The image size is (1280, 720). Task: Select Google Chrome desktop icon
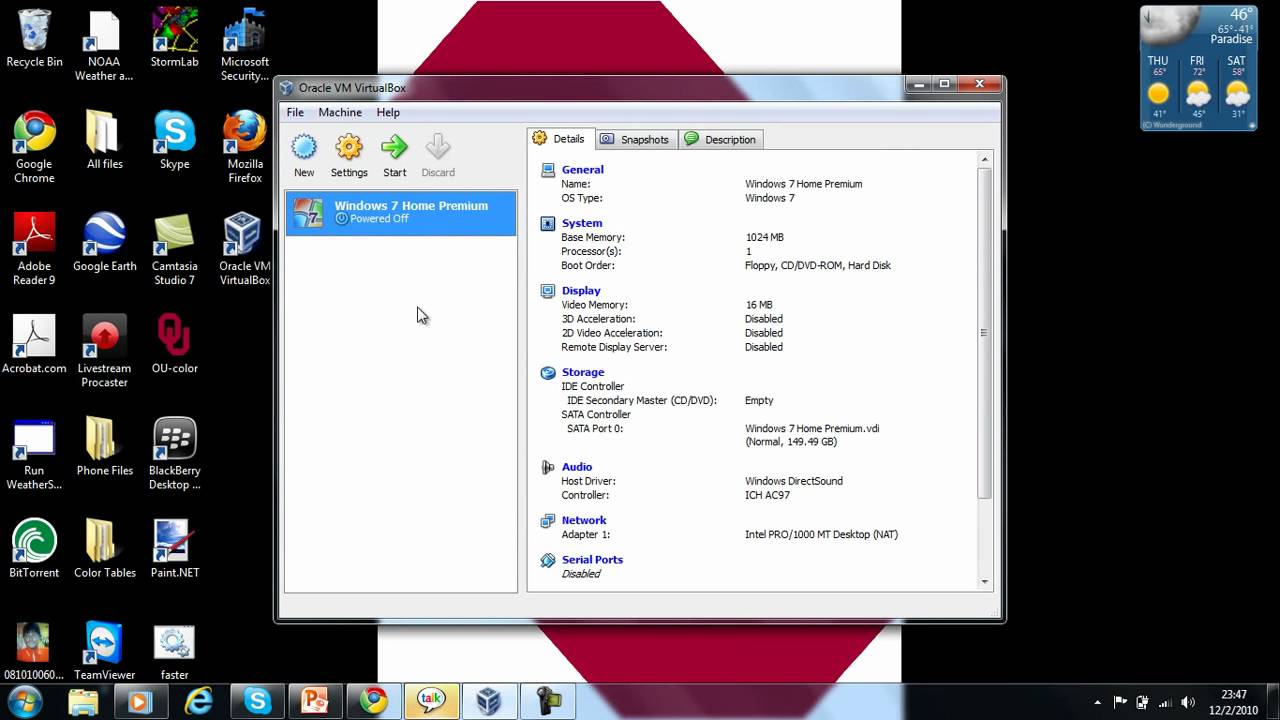coord(34,147)
